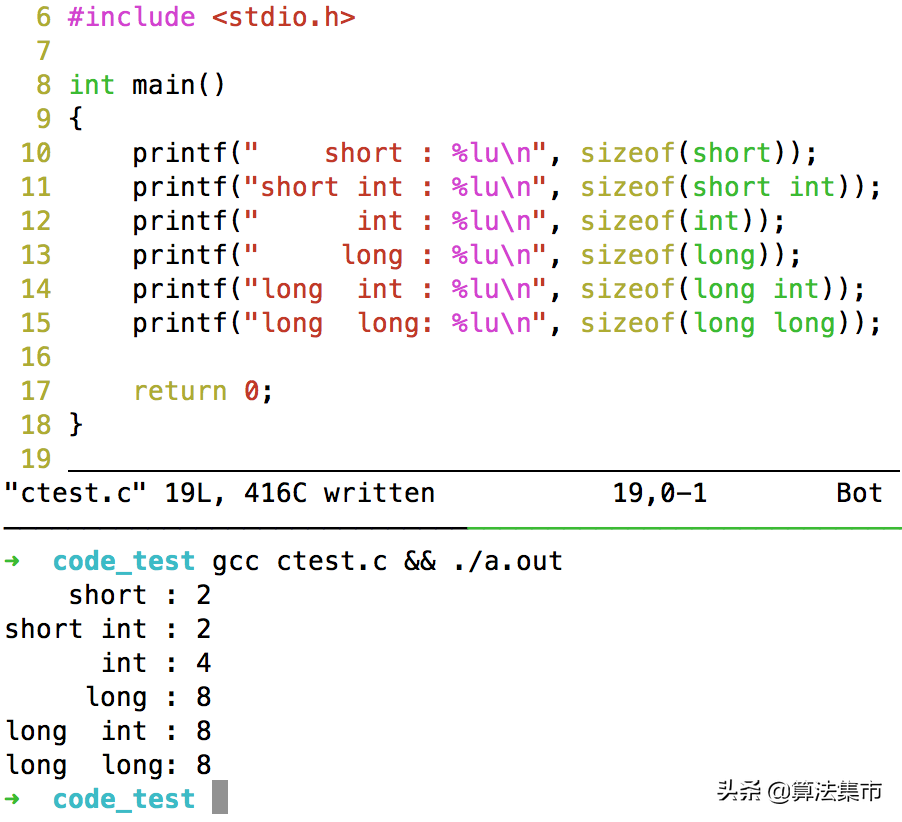
Task: Click the gcc command in the terminal
Action: coord(236,561)
